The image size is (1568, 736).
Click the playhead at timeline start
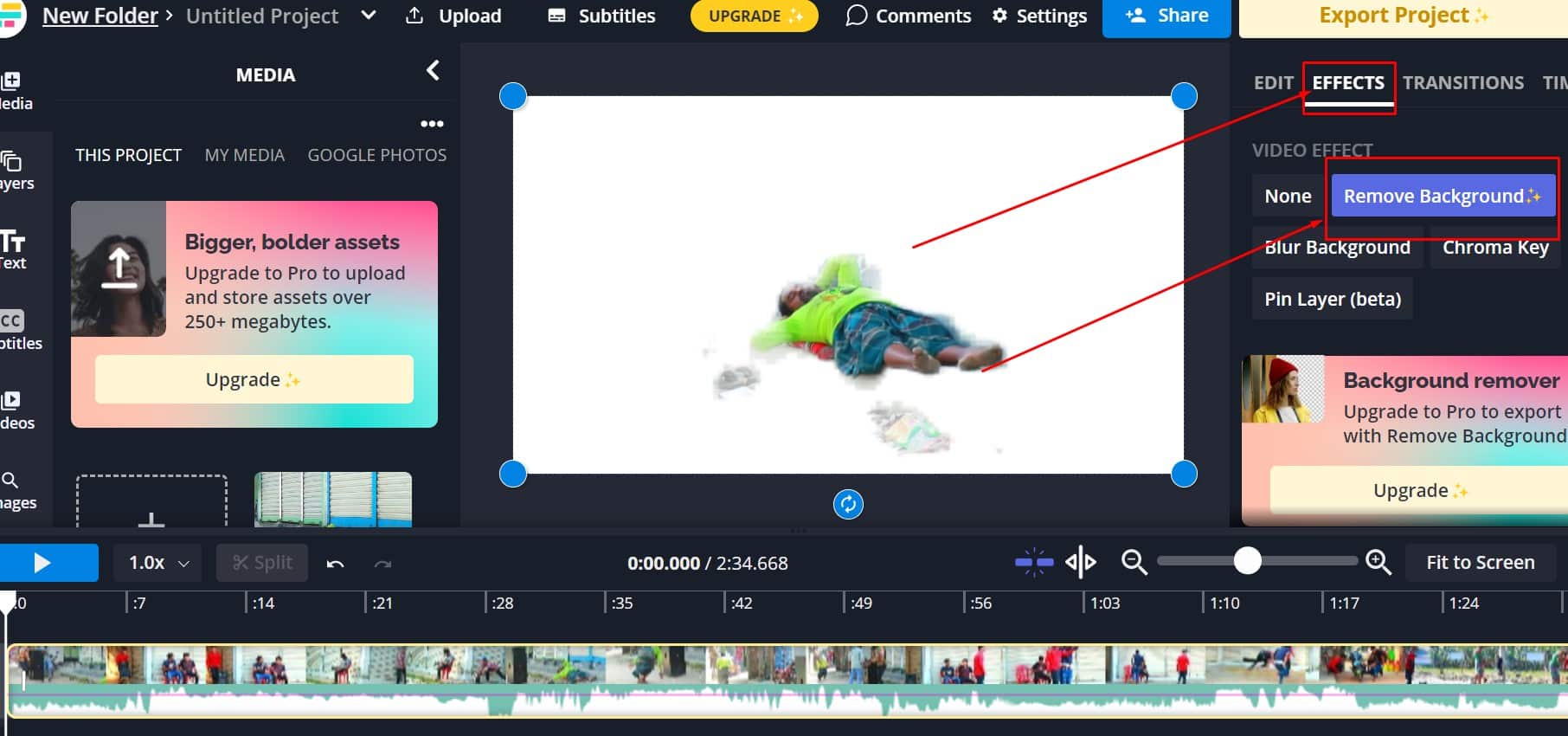pyautogui.click(x=7, y=603)
